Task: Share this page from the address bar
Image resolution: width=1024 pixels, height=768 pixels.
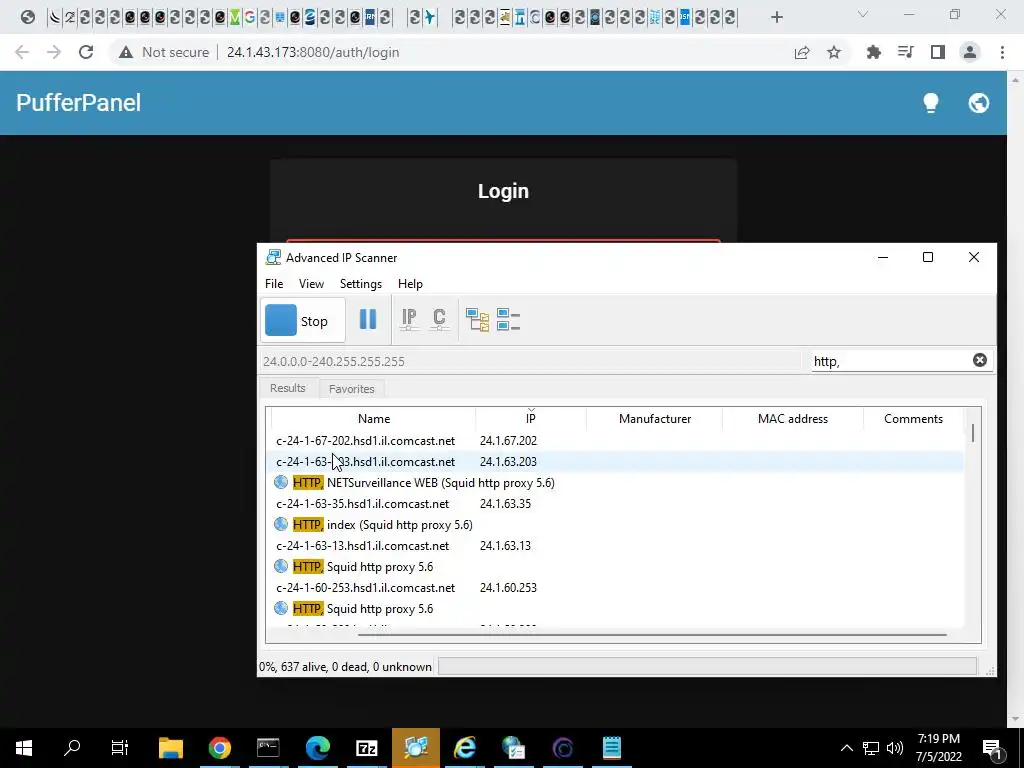Action: tap(802, 52)
